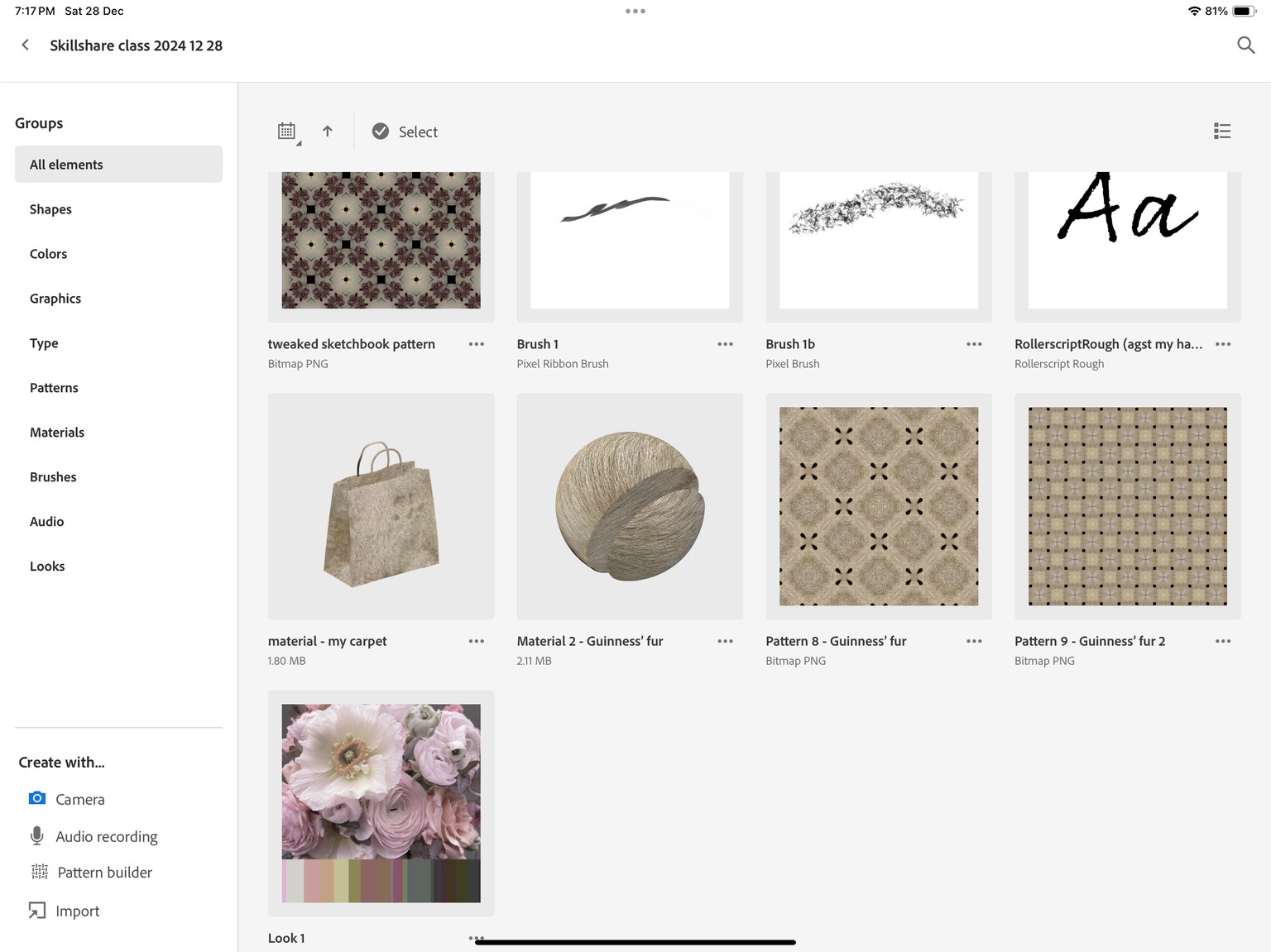
Task: Open the Look 1 flowers thumbnail
Action: [x=381, y=803]
